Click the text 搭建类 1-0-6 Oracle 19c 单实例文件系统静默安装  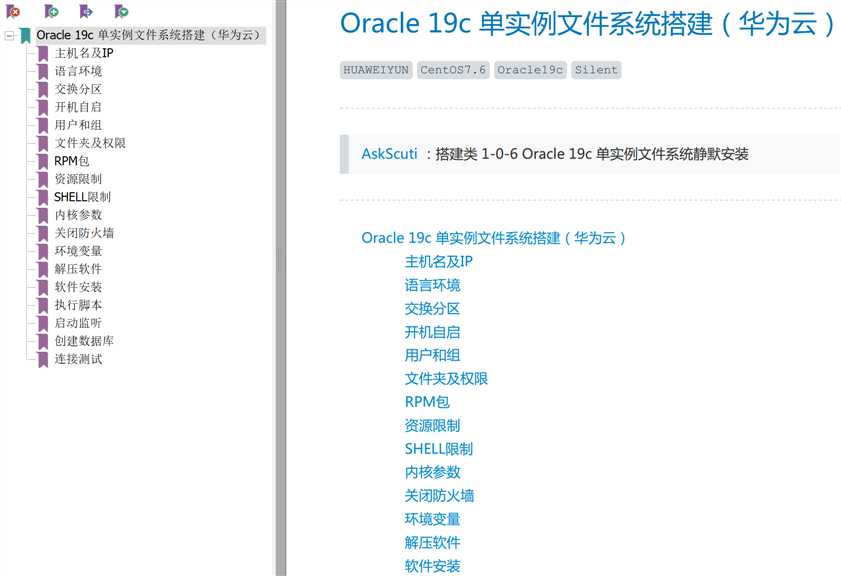tap(592, 154)
